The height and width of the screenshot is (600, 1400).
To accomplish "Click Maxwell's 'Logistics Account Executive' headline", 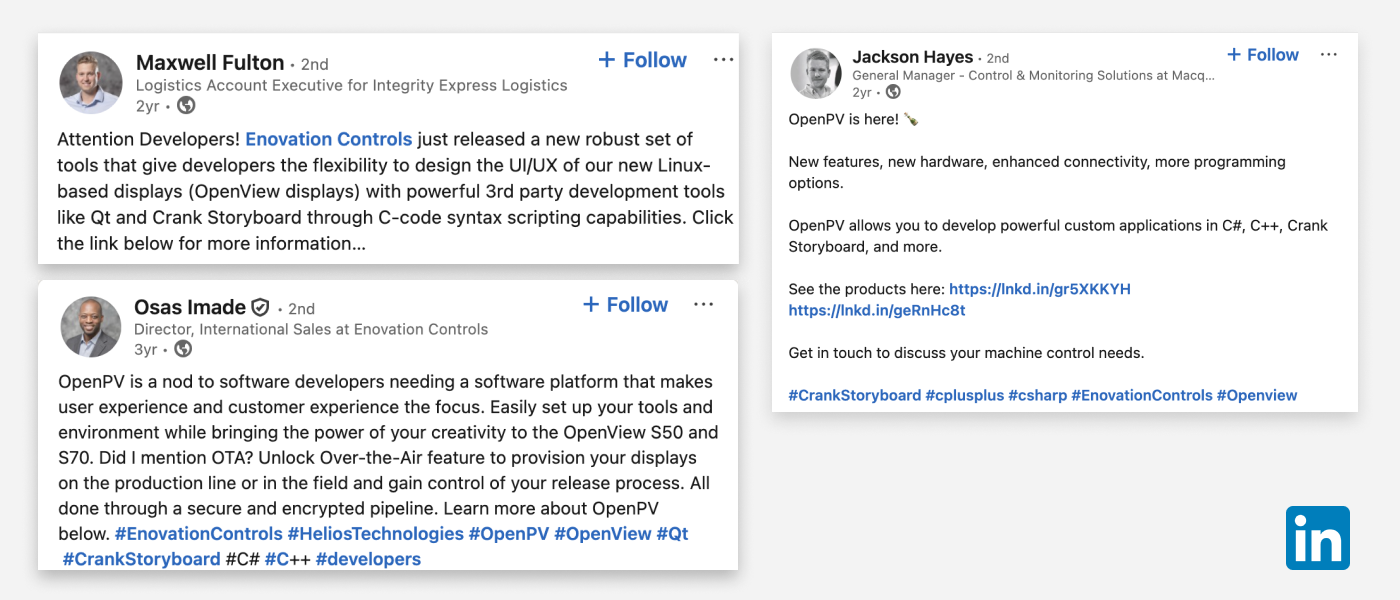I will click(x=352, y=86).
